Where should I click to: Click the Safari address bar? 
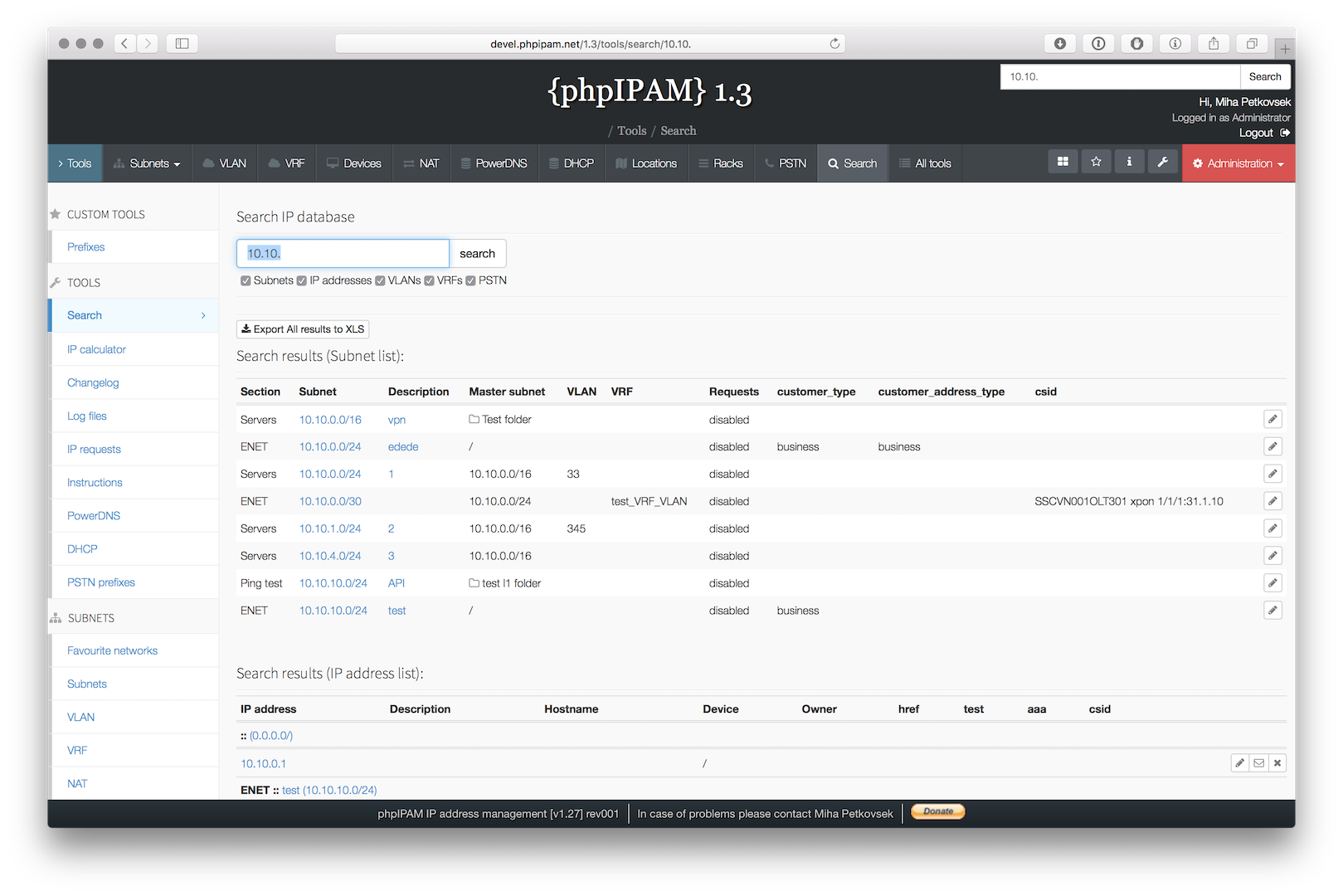coord(590,44)
